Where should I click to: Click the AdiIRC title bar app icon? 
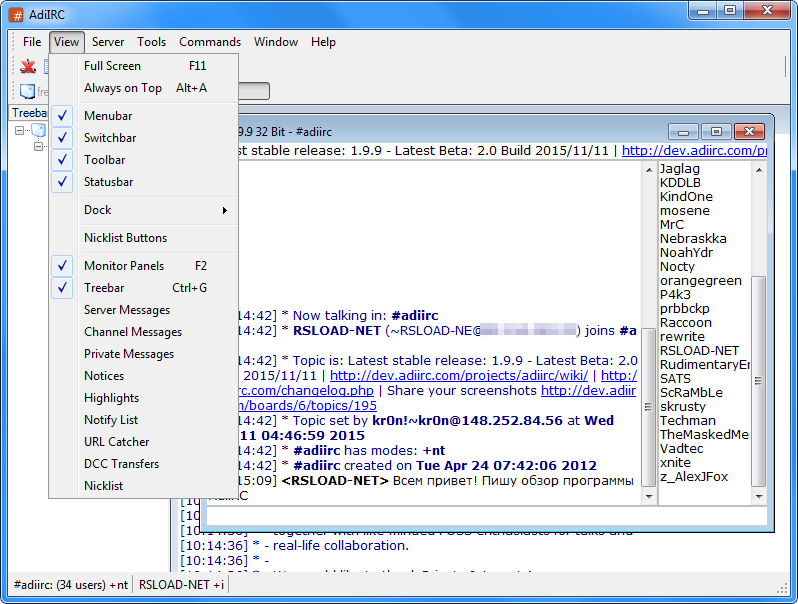point(17,15)
